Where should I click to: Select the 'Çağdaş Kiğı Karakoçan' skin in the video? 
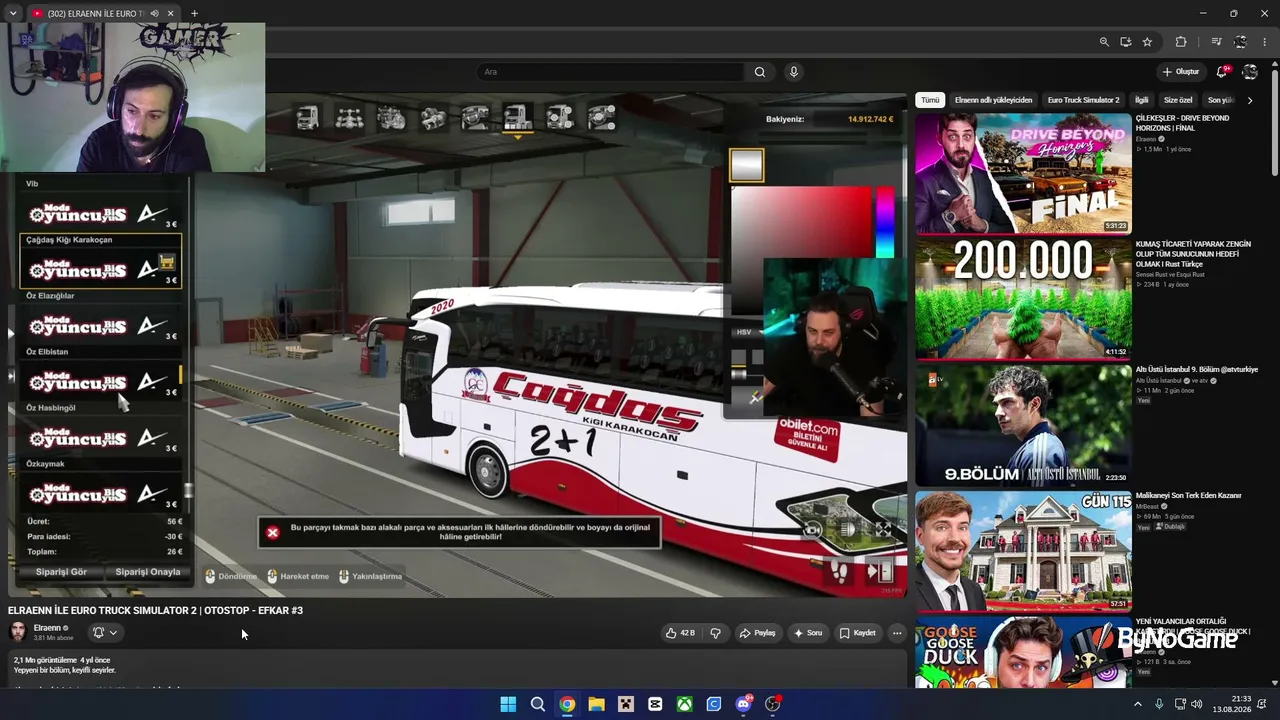point(101,262)
